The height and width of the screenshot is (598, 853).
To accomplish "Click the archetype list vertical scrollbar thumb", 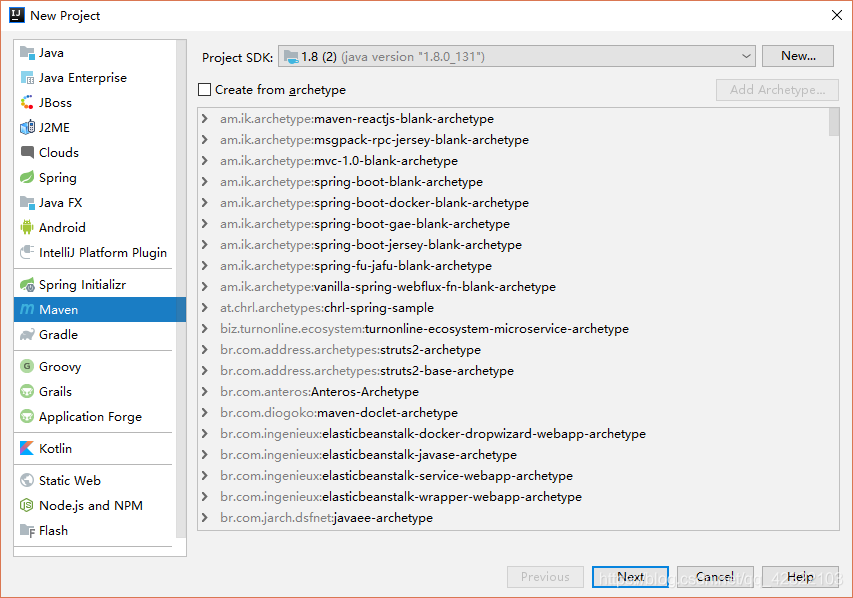I will 834,122.
